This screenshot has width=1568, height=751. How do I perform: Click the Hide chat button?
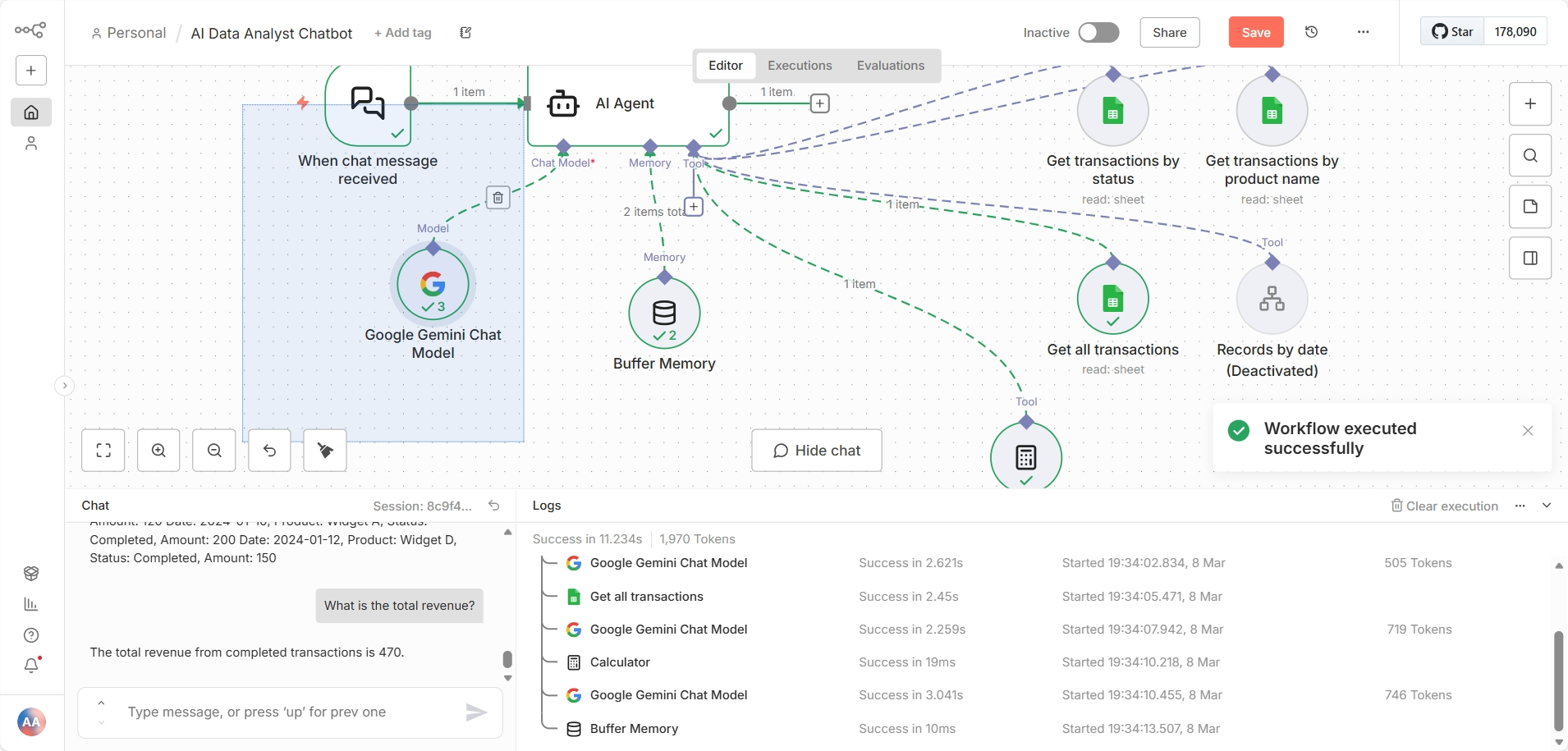[817, 450]
